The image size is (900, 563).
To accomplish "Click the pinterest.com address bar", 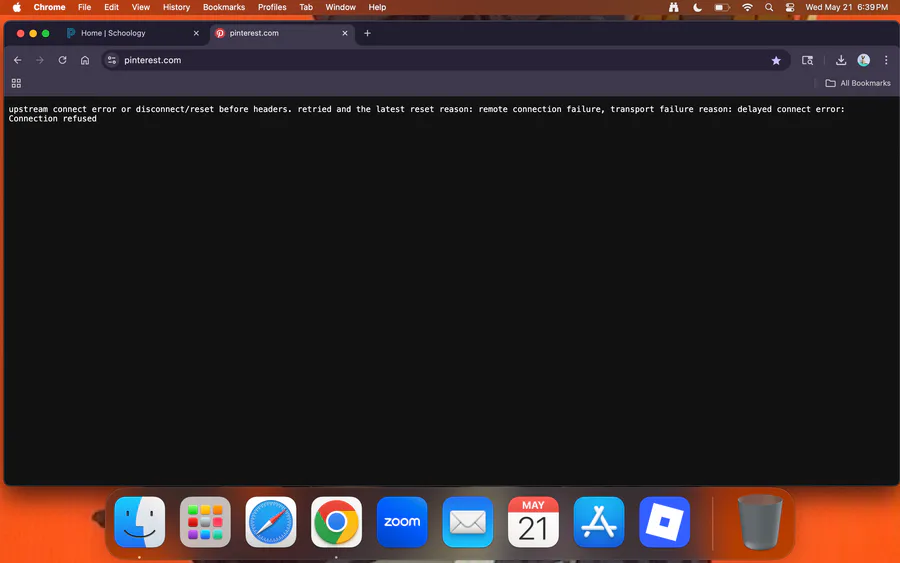I will pyautogui.click(x=445, y=60).
